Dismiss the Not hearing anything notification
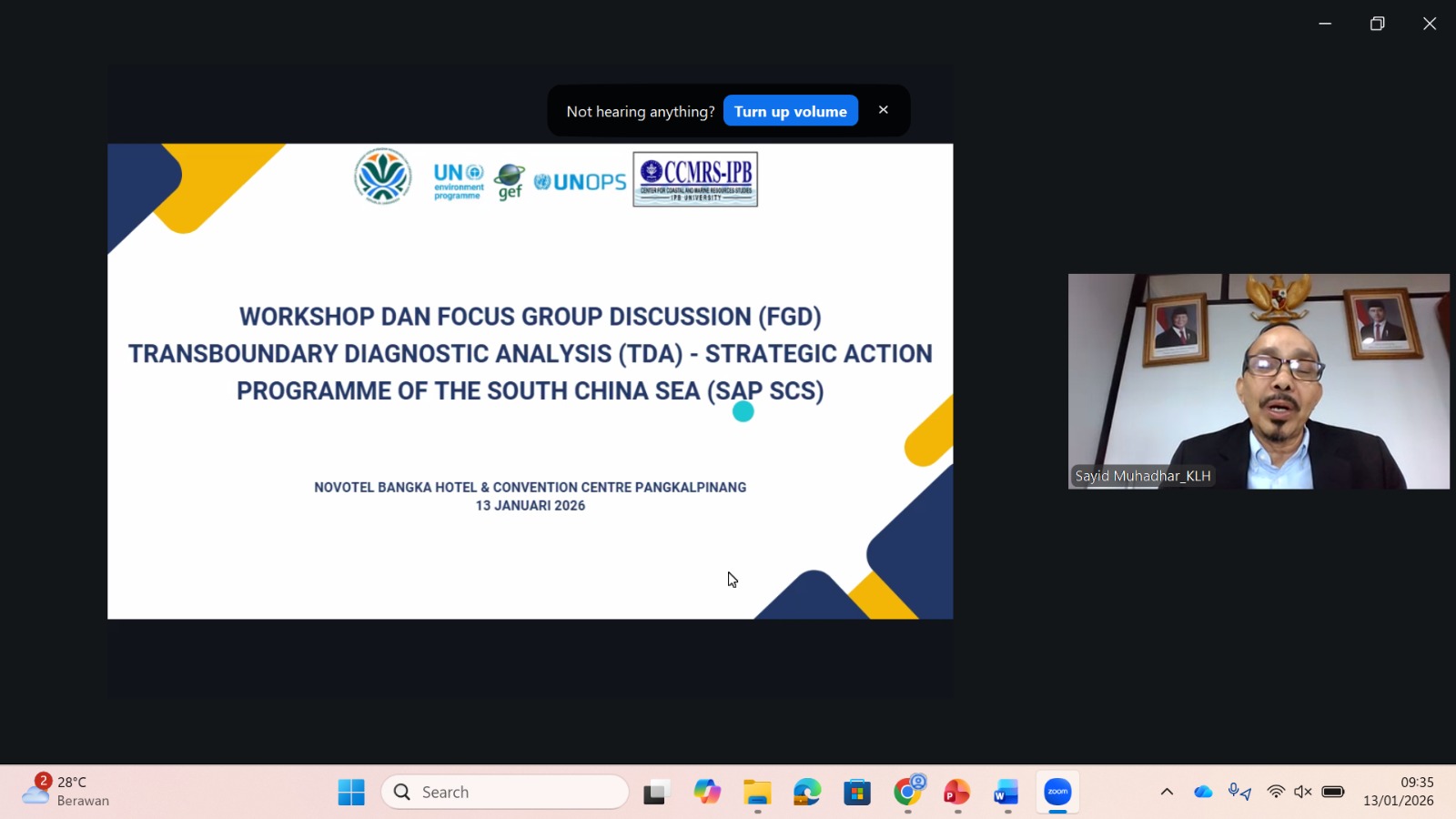Screen dimensions: 1456x819 point(883,110)
